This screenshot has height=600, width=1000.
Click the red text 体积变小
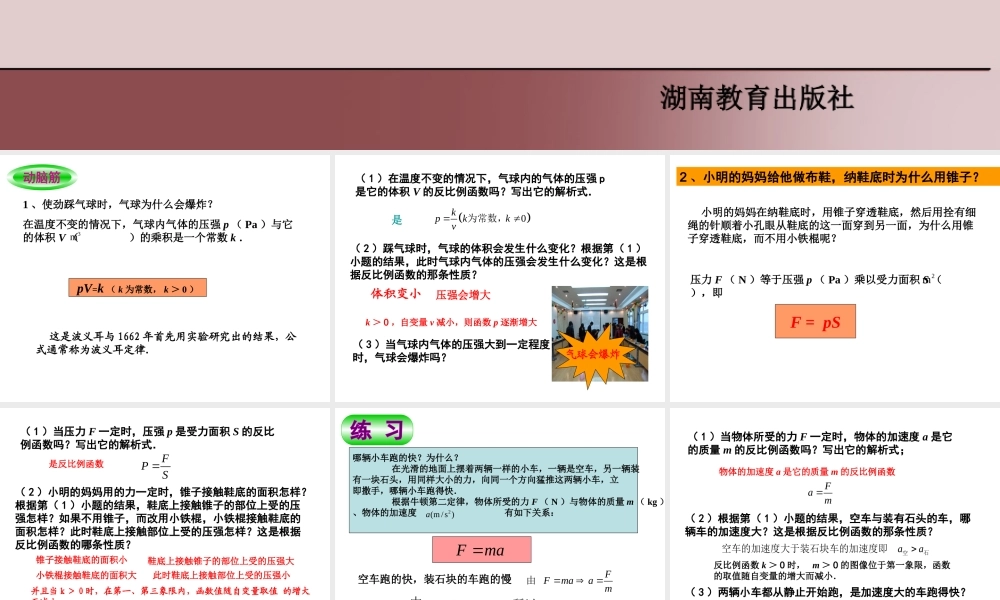395,293
